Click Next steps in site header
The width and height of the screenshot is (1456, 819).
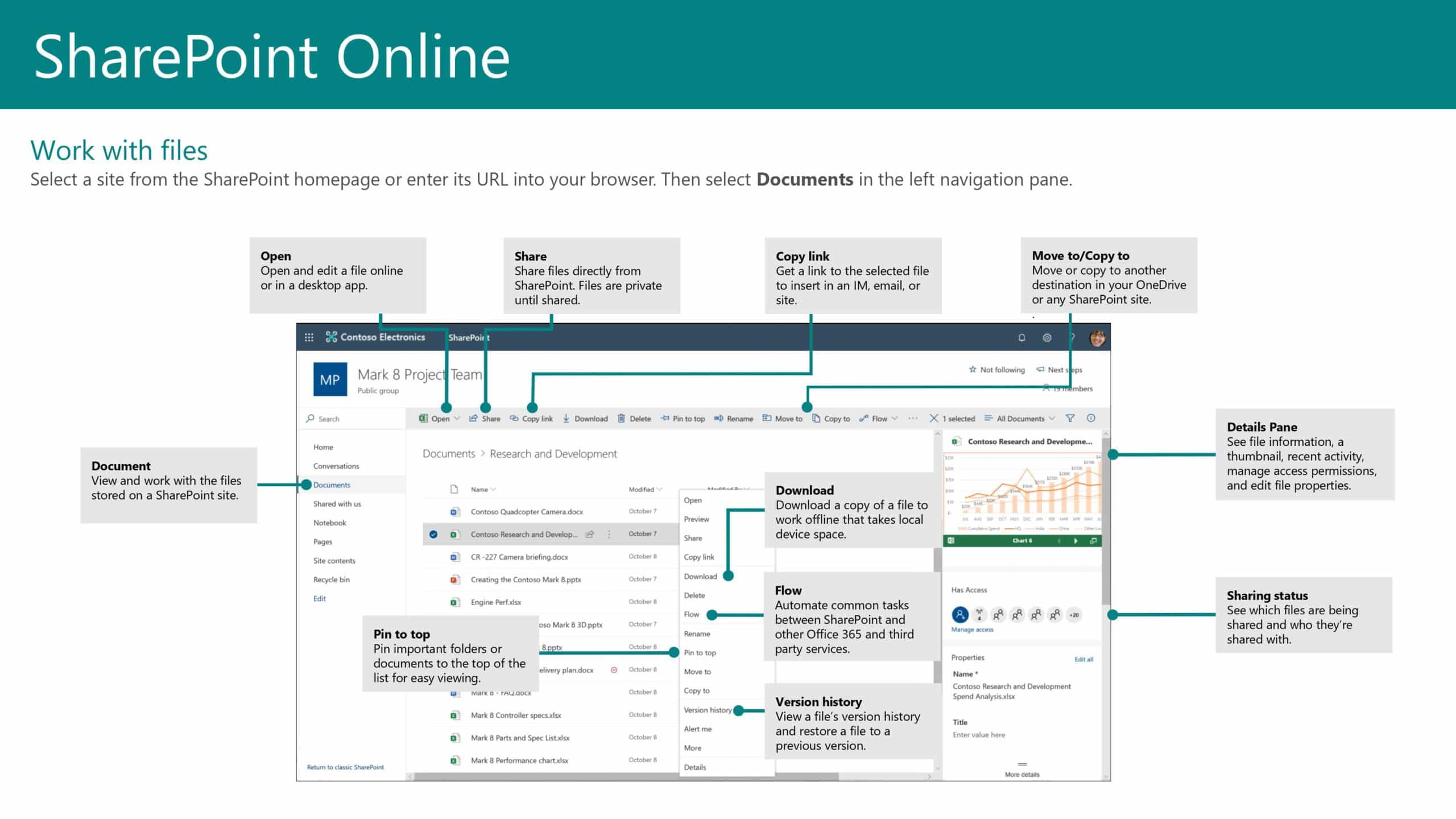click(x=1059, y=370)
